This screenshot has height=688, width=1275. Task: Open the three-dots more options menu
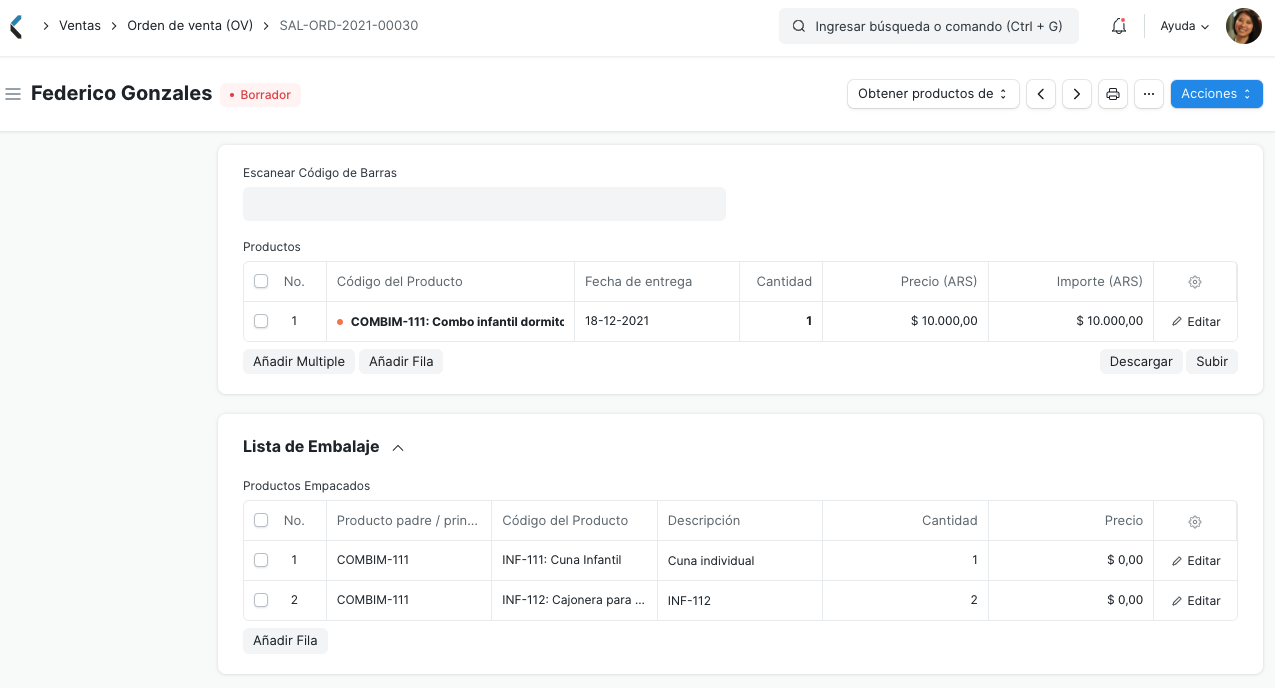pyautogui.click(x=1149, y=94)
